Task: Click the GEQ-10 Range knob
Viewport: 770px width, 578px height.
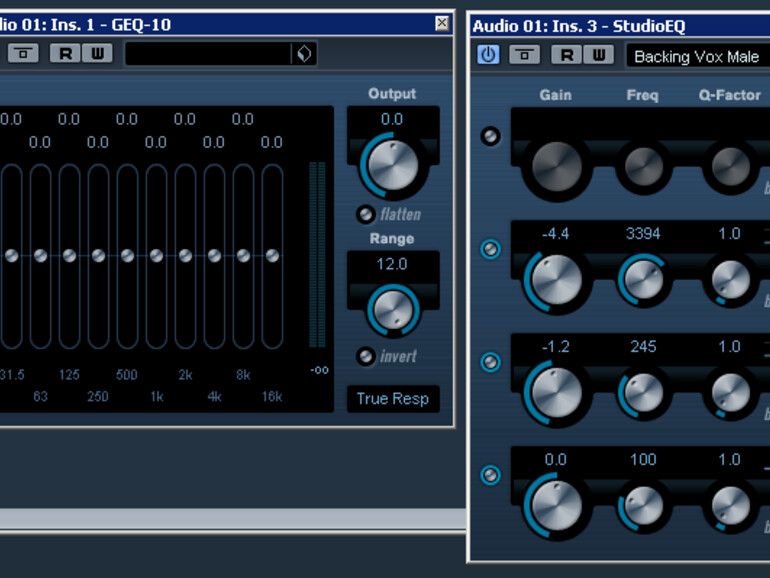Action: [x=393, y=310]
